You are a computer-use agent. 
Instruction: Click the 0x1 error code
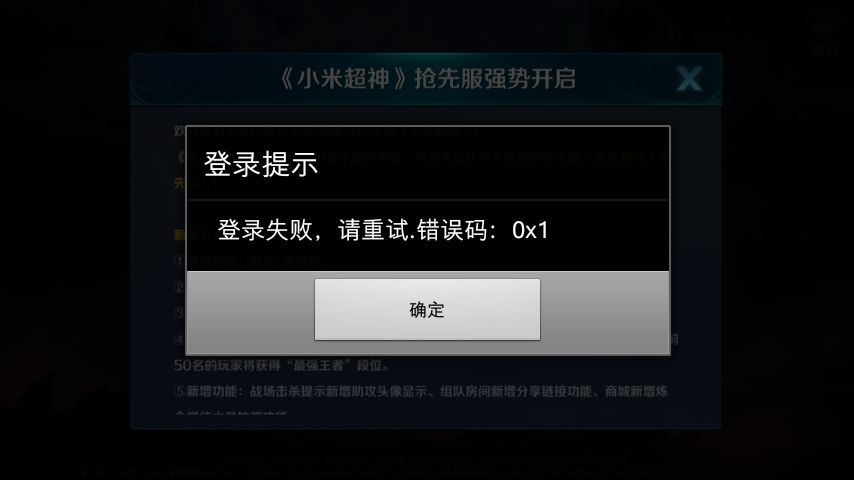[x=530, y=230]
